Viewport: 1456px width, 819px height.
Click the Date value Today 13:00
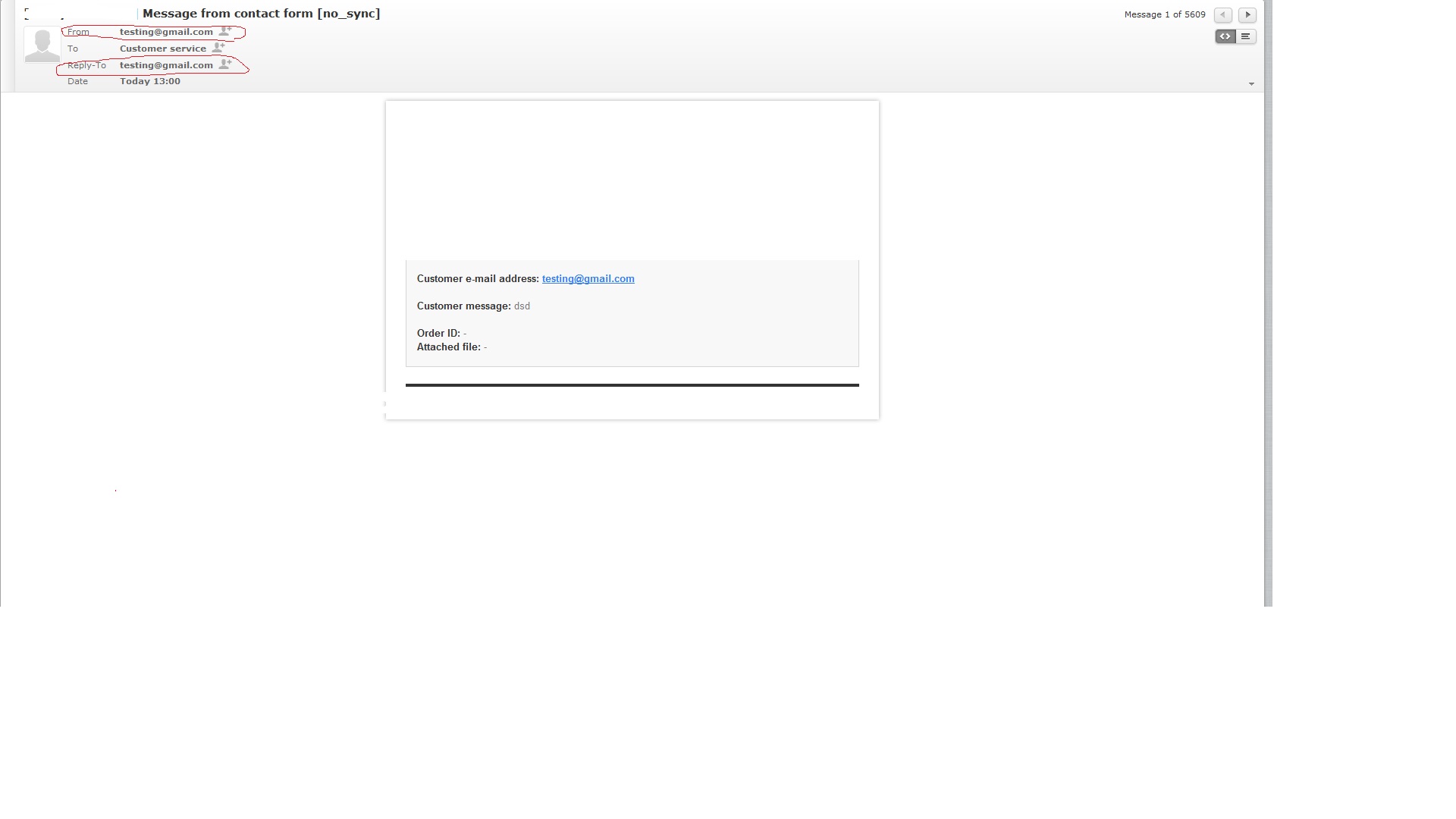[149, 81]
